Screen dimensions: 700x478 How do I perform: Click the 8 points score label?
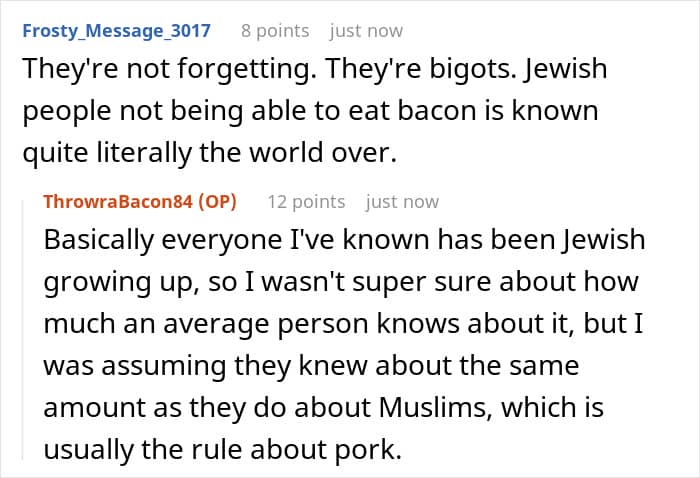pyautogui.click(x=275, y=31)
